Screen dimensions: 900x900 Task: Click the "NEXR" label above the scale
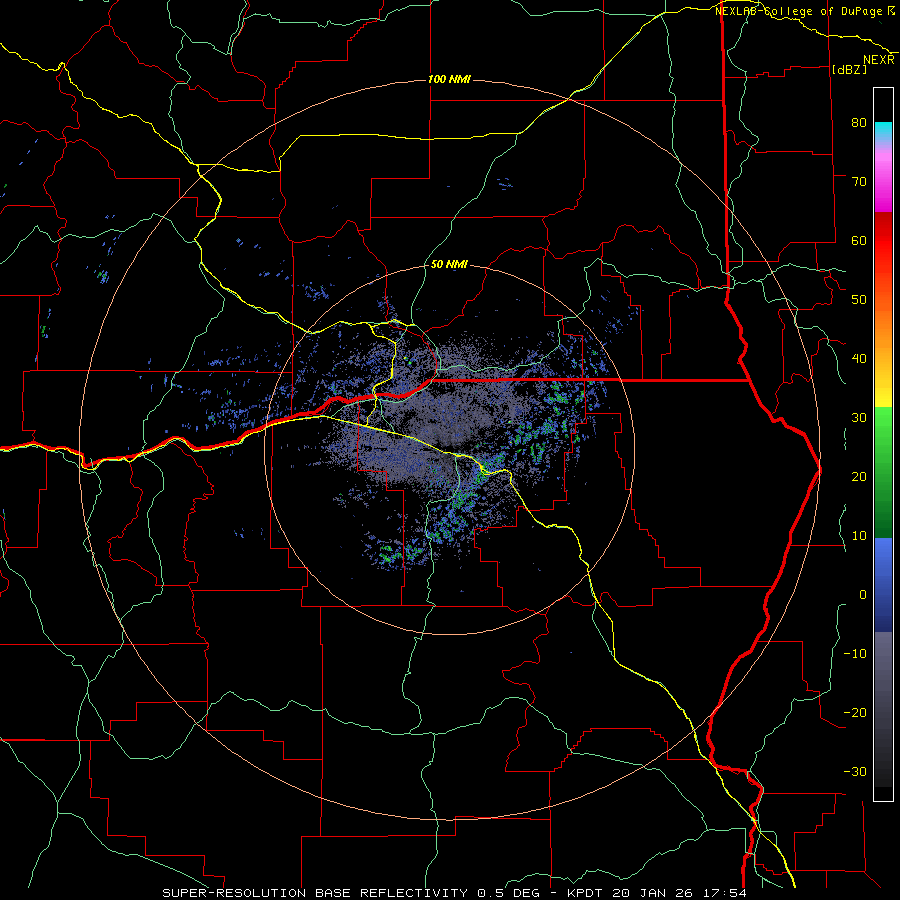879,60
